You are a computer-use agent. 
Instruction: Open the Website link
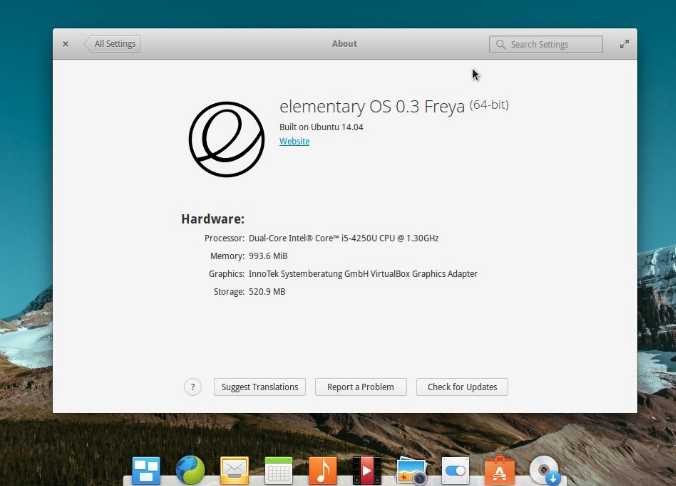pyautogui.click(x=294, y=141)
